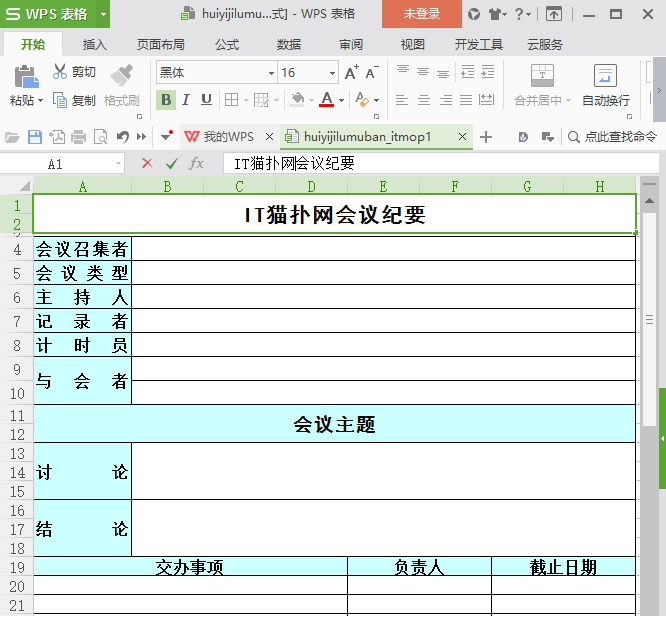Close the huiyijilumuban_itmop1 tab
This screenshot has height=640, width=666.
point(462,137)
